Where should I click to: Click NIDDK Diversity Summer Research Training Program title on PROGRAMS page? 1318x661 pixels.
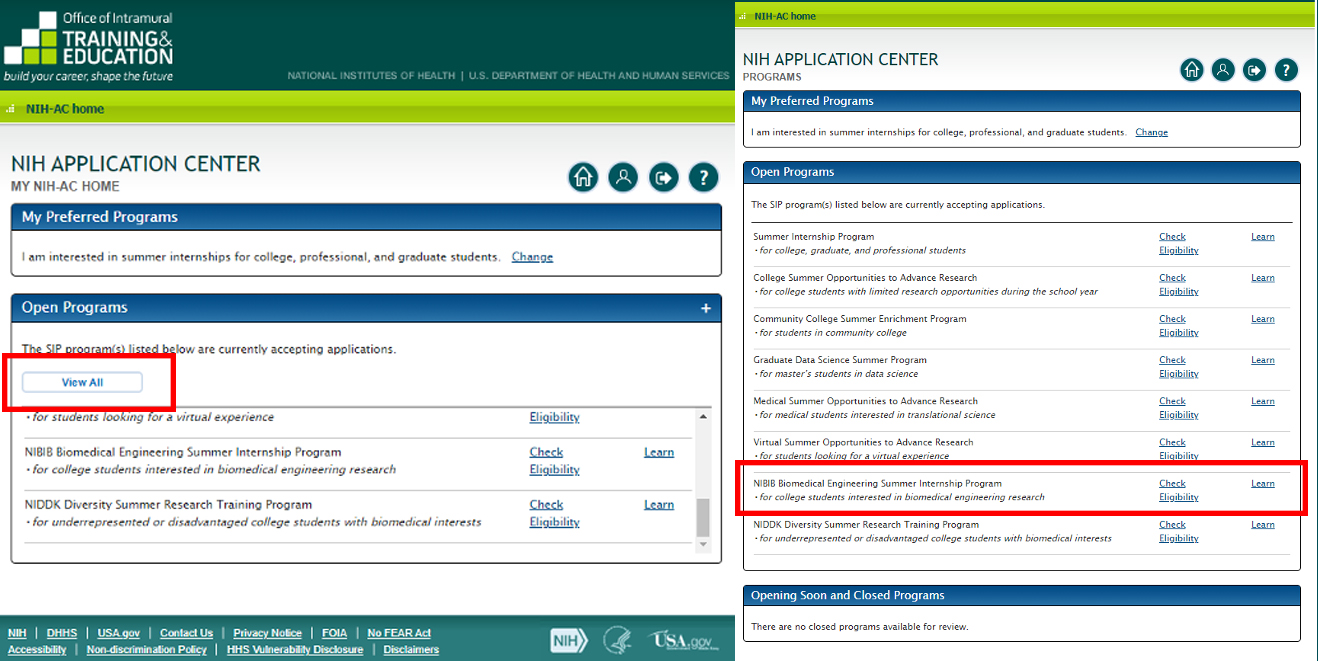(866, 524)
